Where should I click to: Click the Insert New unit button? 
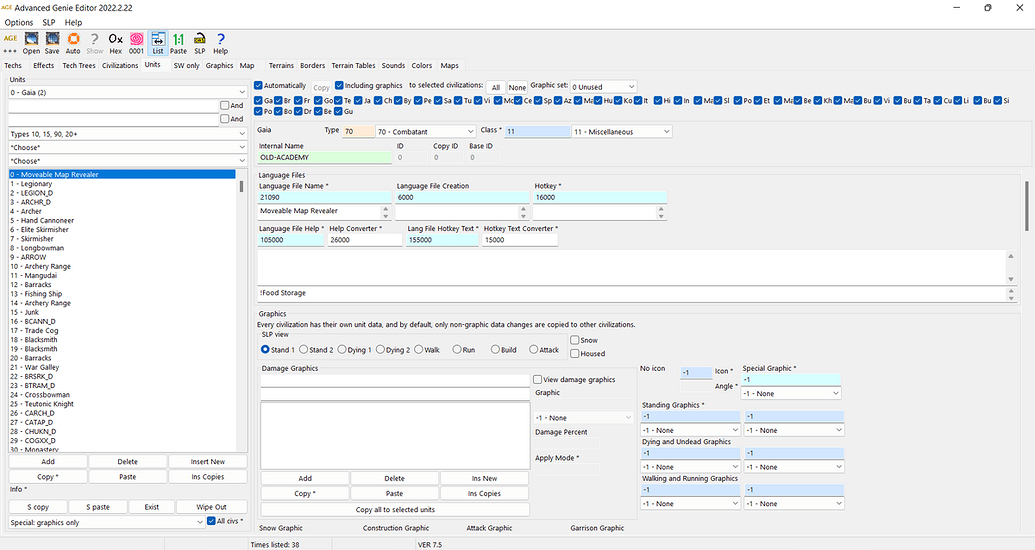pyautogui.click(x=206, y=462)
